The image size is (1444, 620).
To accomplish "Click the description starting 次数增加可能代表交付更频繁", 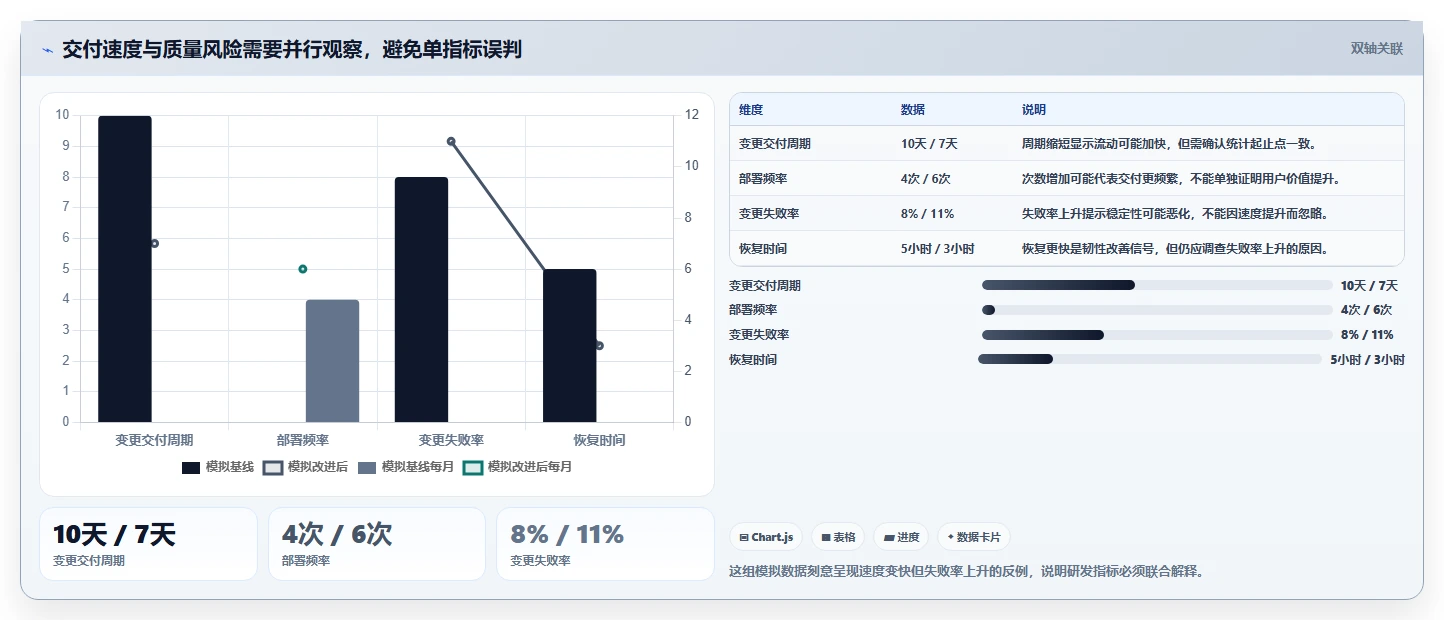I will 1181,179.
